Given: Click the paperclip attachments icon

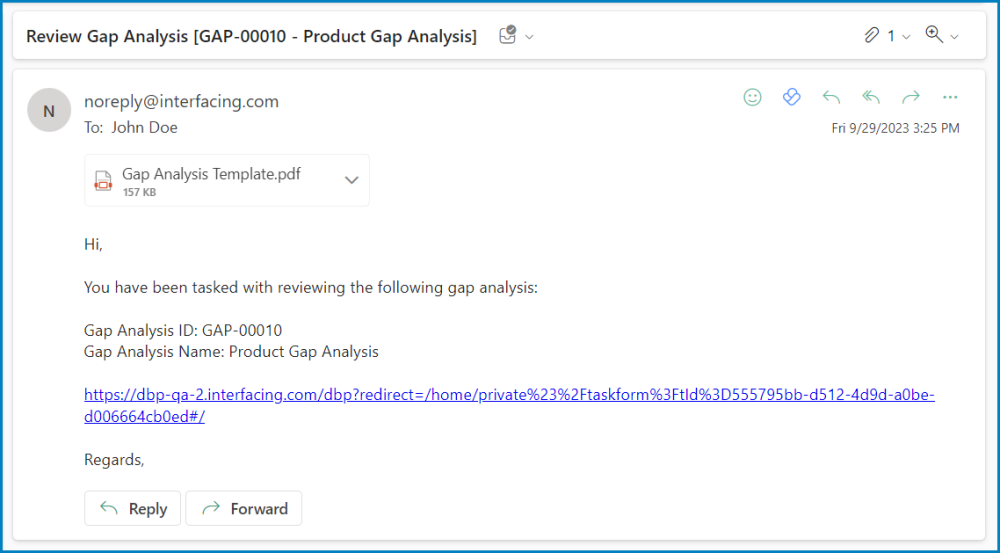Looking at the screenshot, I should coord(872,36).
